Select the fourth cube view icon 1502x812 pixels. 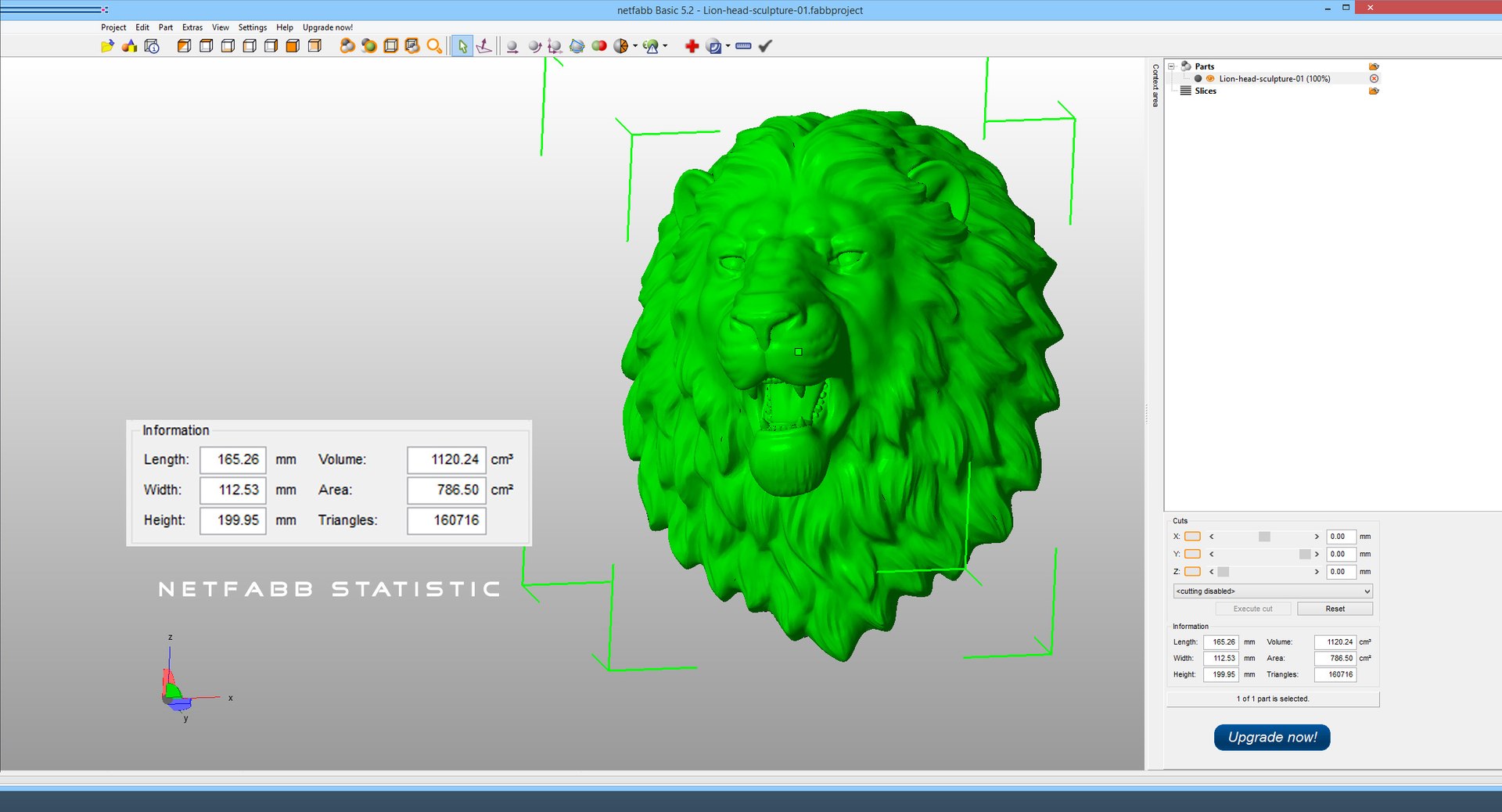point(250,46)
